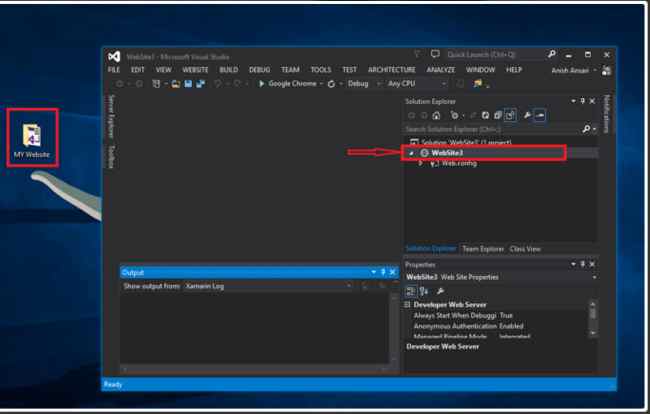Open Solution Explorer window options dropdown

point(573,101)
